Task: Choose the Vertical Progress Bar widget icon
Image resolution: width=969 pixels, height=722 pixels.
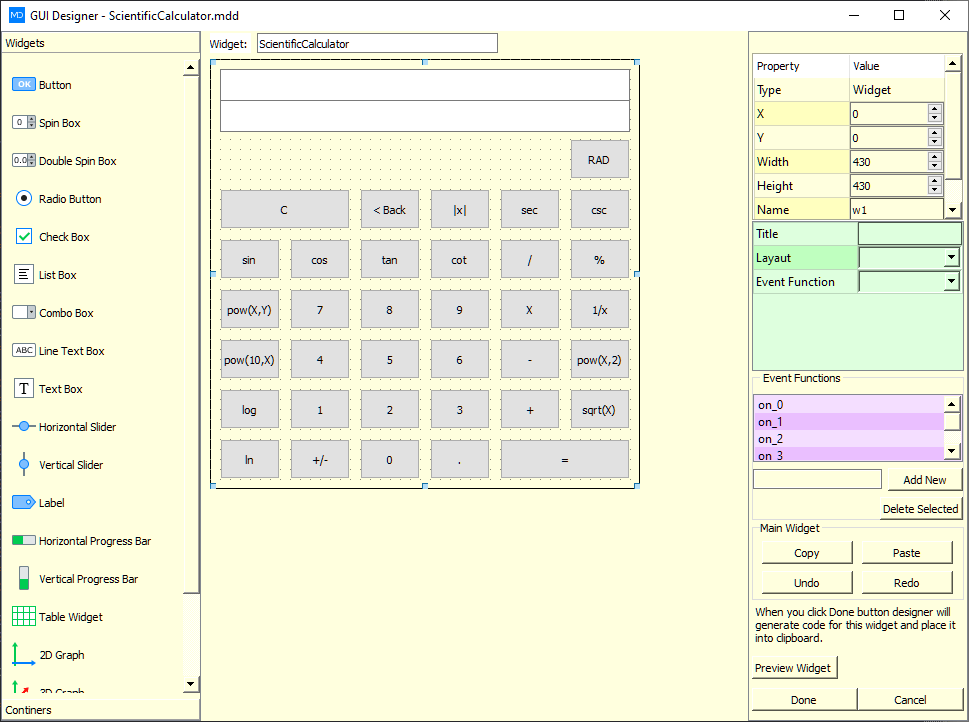Action: tap(24, 579)
